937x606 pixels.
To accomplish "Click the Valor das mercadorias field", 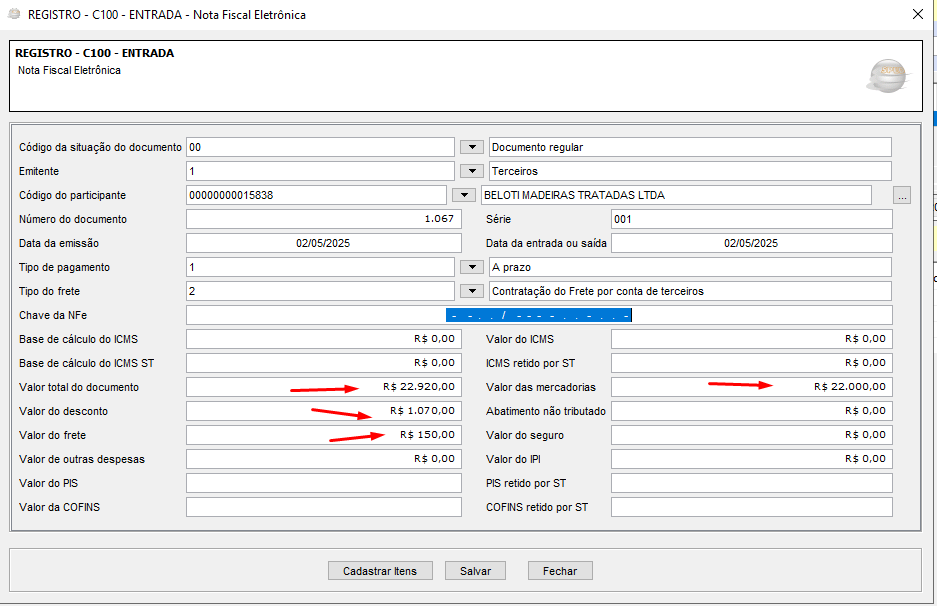I will coord(752,387).
